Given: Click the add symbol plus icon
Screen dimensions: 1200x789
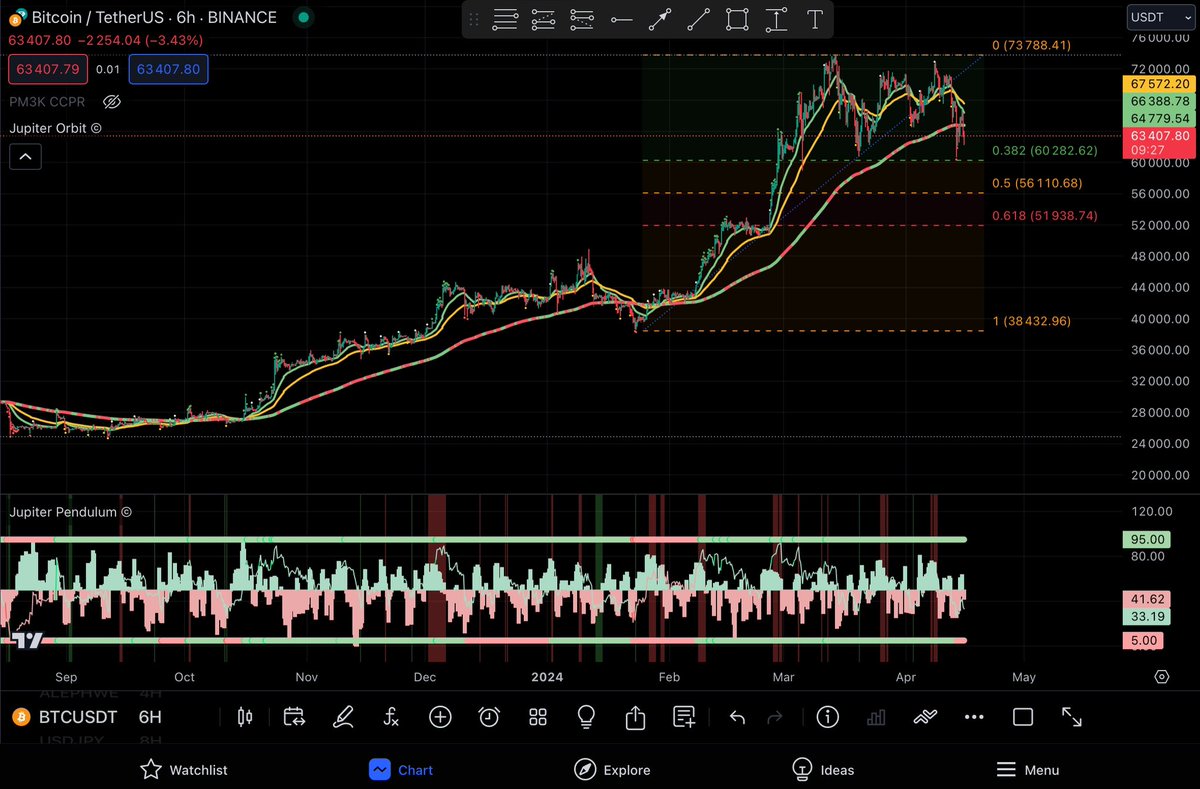Looking at the screenshot, I should [x=440, y=717].
